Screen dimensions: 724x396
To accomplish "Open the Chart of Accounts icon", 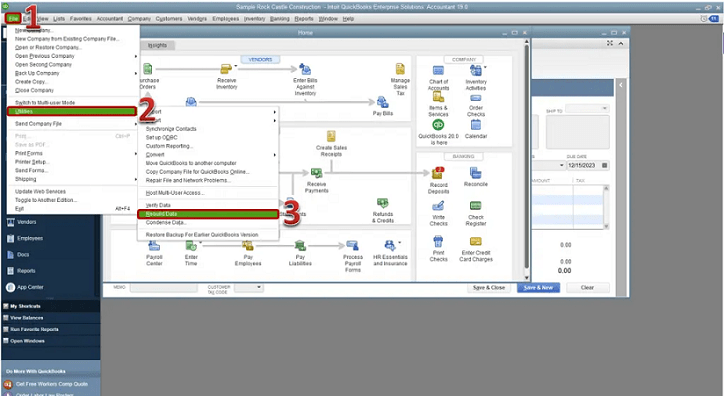I will (x=438, y=71).
